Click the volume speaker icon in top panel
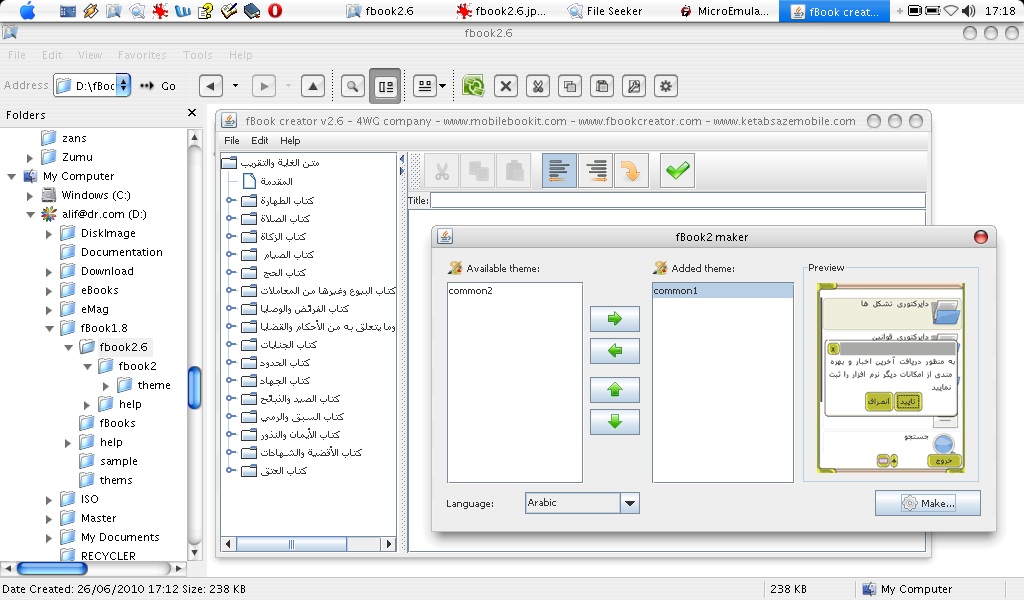The image size is (1024, 600). tap(968, 10)
